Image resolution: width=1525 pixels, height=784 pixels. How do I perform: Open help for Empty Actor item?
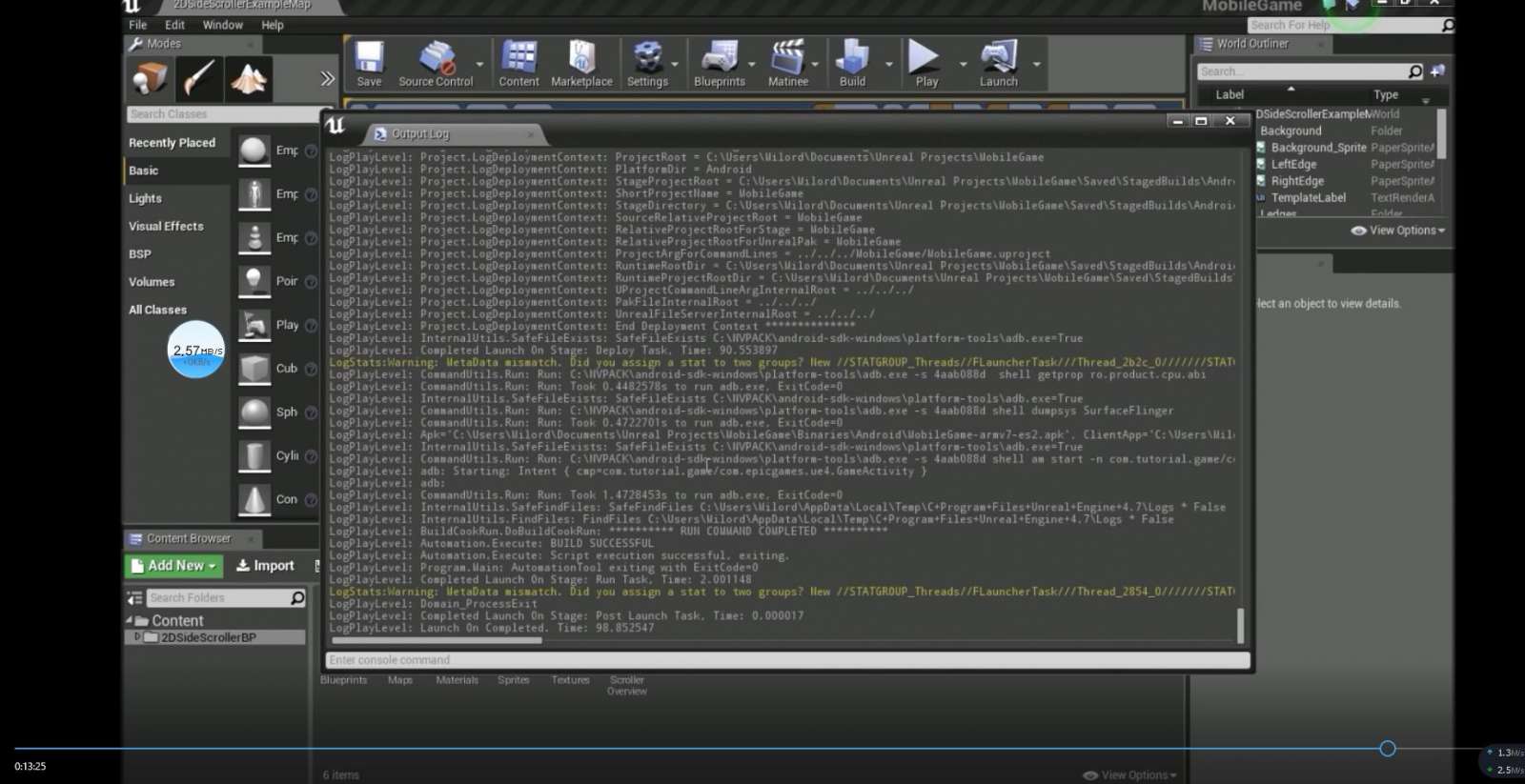(x=311, y=151)
